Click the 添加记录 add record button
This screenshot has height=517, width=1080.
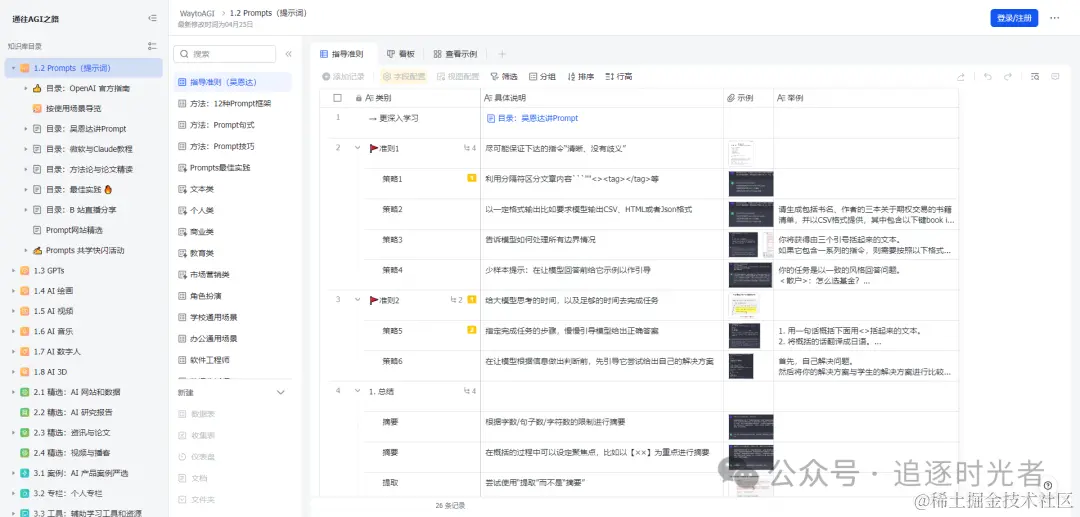point(344,76)
